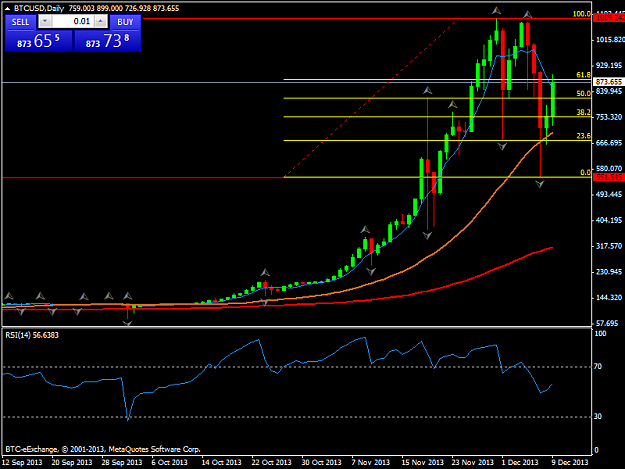Click the current price tag 873.655
Image resolution: width=625 pixels, height=469 pixels.
[x=609, y=82]
